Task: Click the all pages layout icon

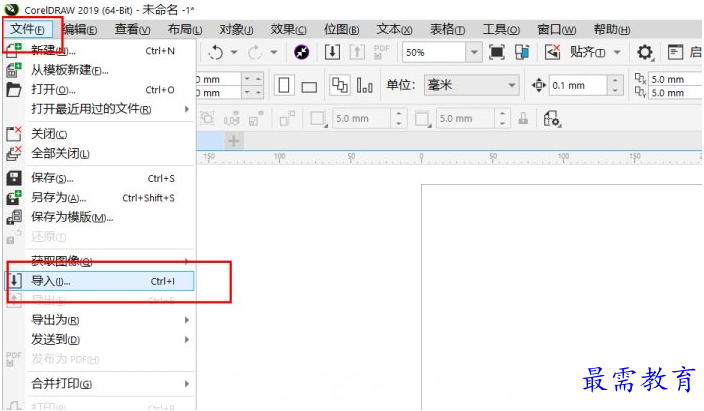Action: pyautogui.click(x=339, y=85)
